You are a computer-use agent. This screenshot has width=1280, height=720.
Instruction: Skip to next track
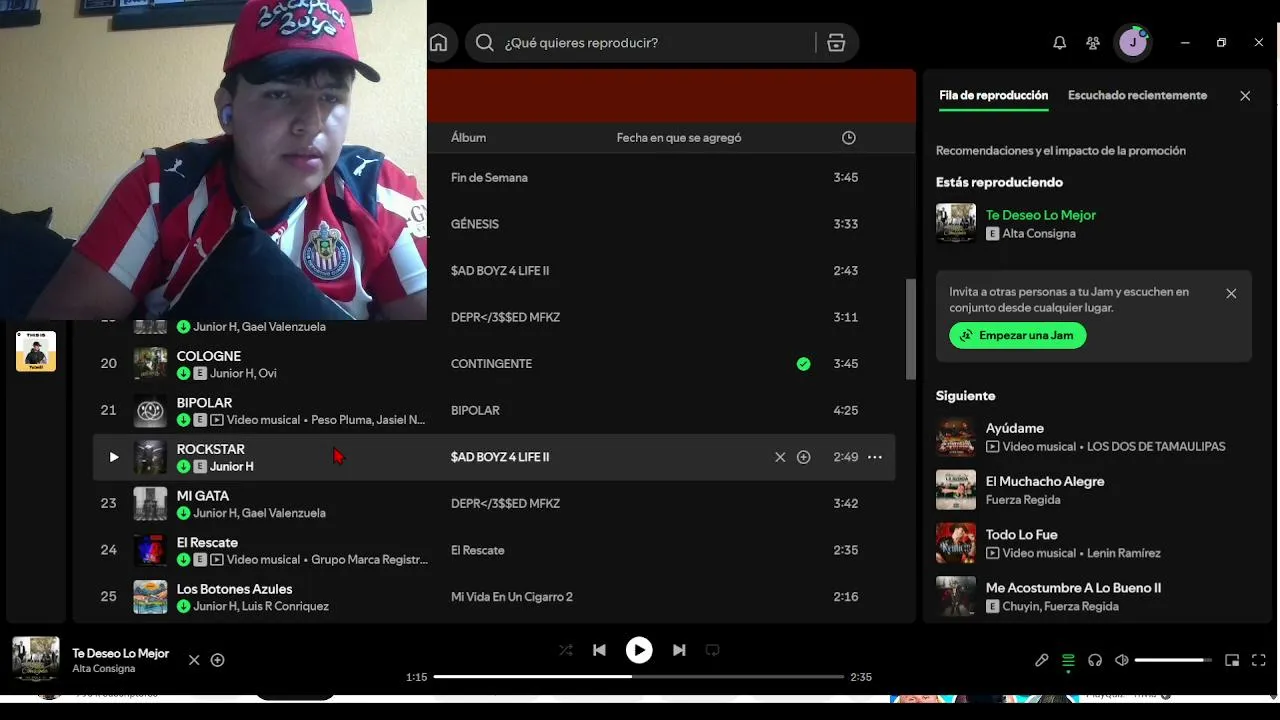(679, 650)
